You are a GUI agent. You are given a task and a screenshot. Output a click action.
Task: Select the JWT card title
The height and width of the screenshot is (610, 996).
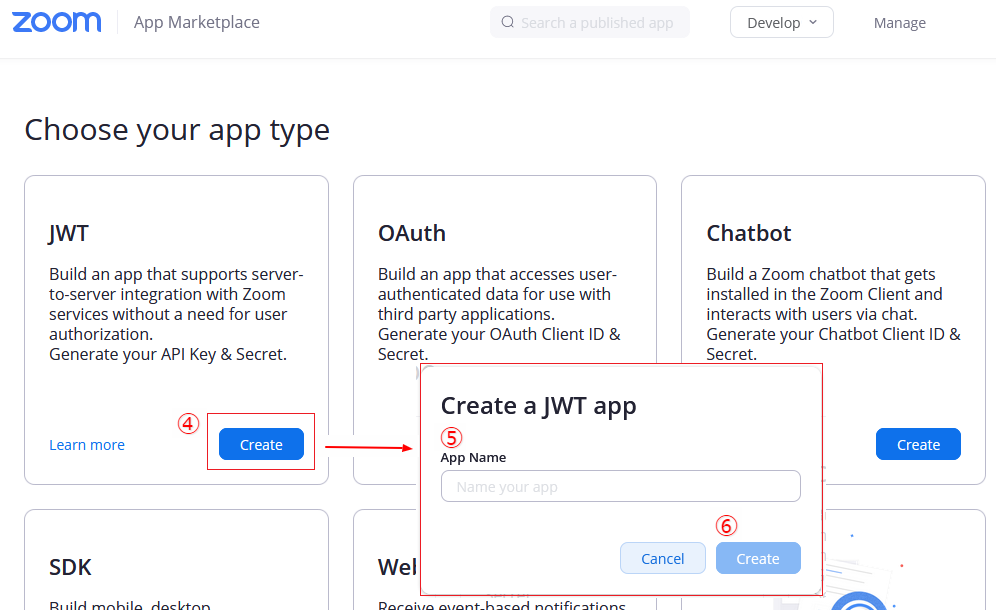[69, 233]
